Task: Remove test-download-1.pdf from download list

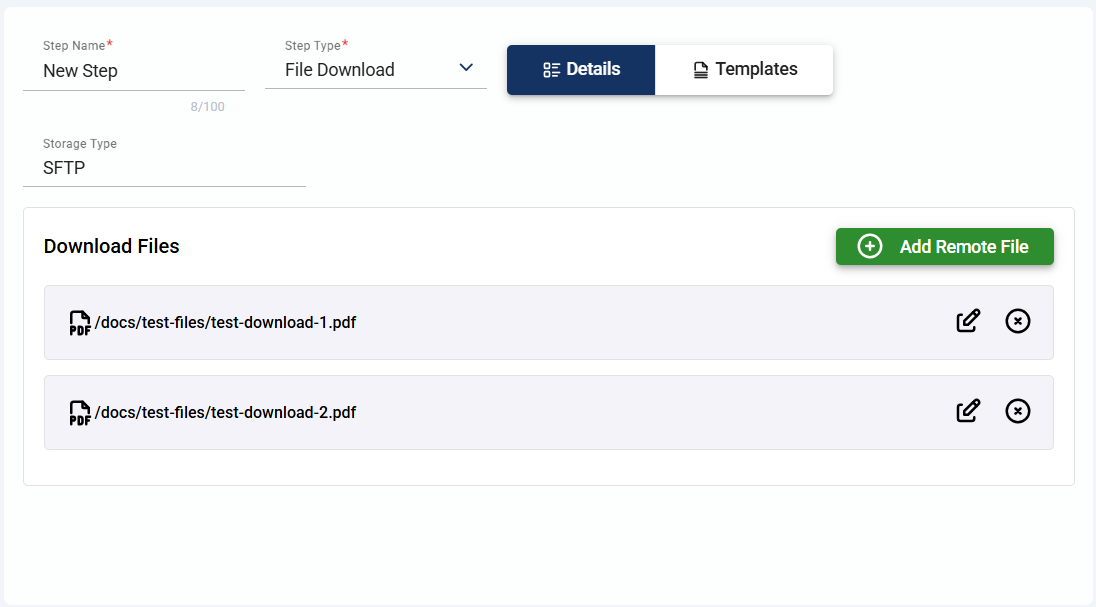Action: tap(1017, 321)
